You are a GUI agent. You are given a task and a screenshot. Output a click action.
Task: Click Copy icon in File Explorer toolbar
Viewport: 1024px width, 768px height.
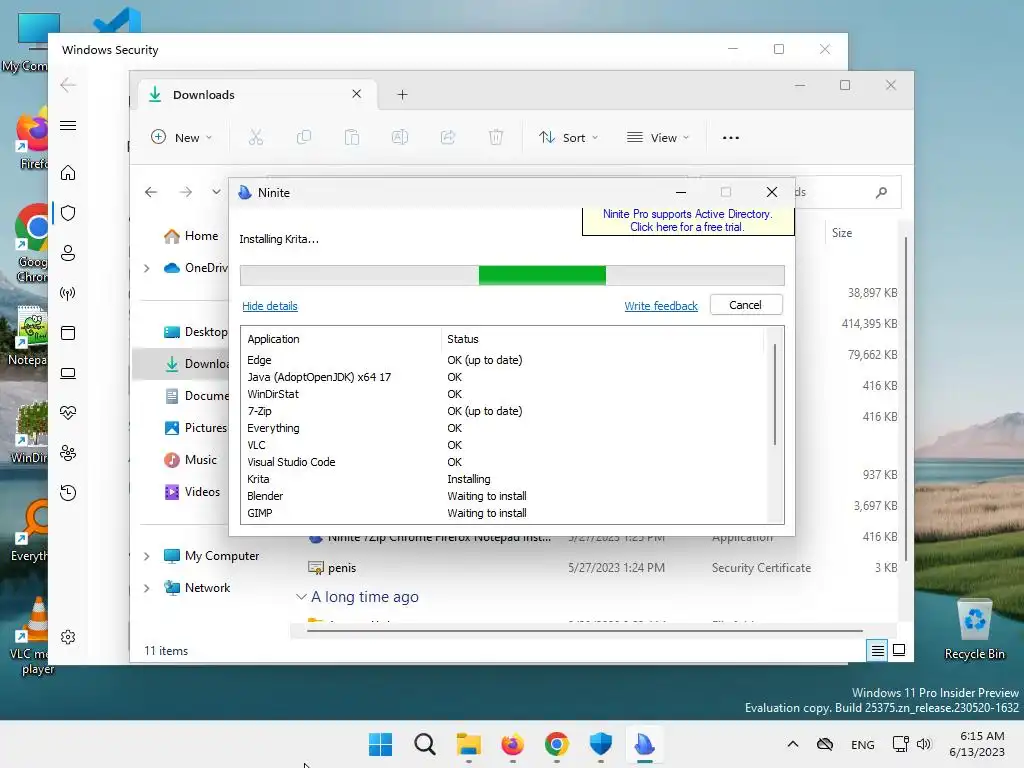pos(304,137)
